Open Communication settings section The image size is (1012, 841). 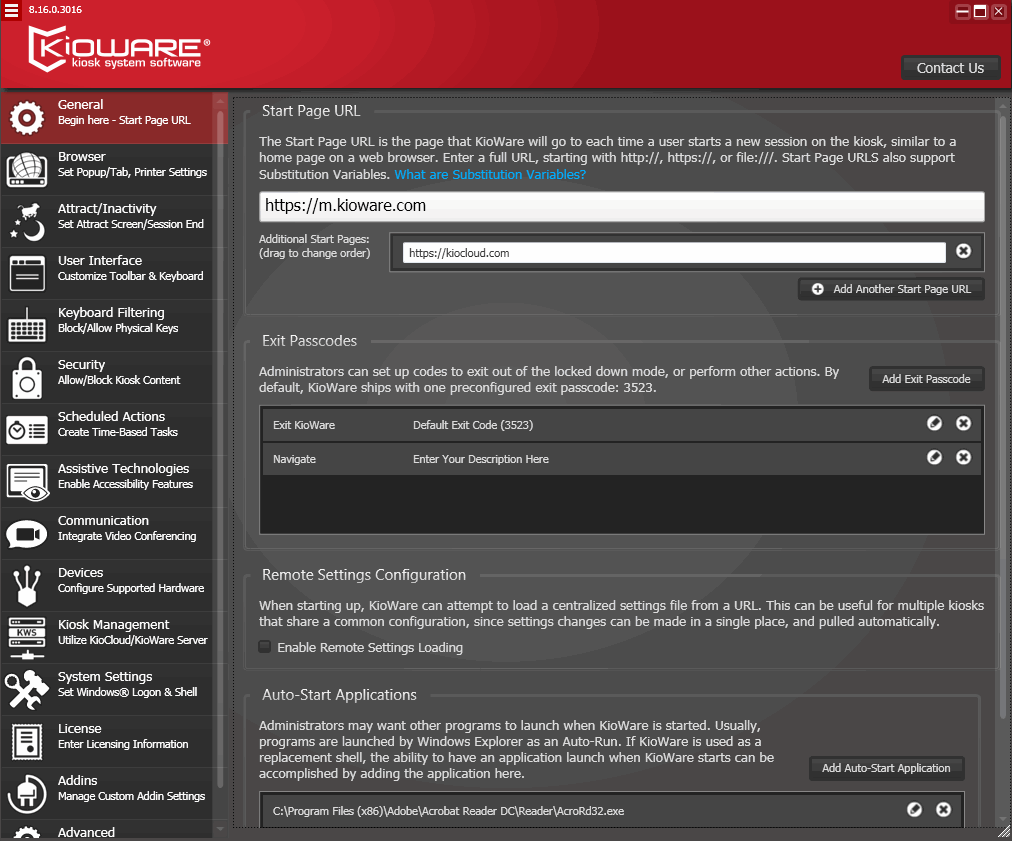[x=107, y=534]
